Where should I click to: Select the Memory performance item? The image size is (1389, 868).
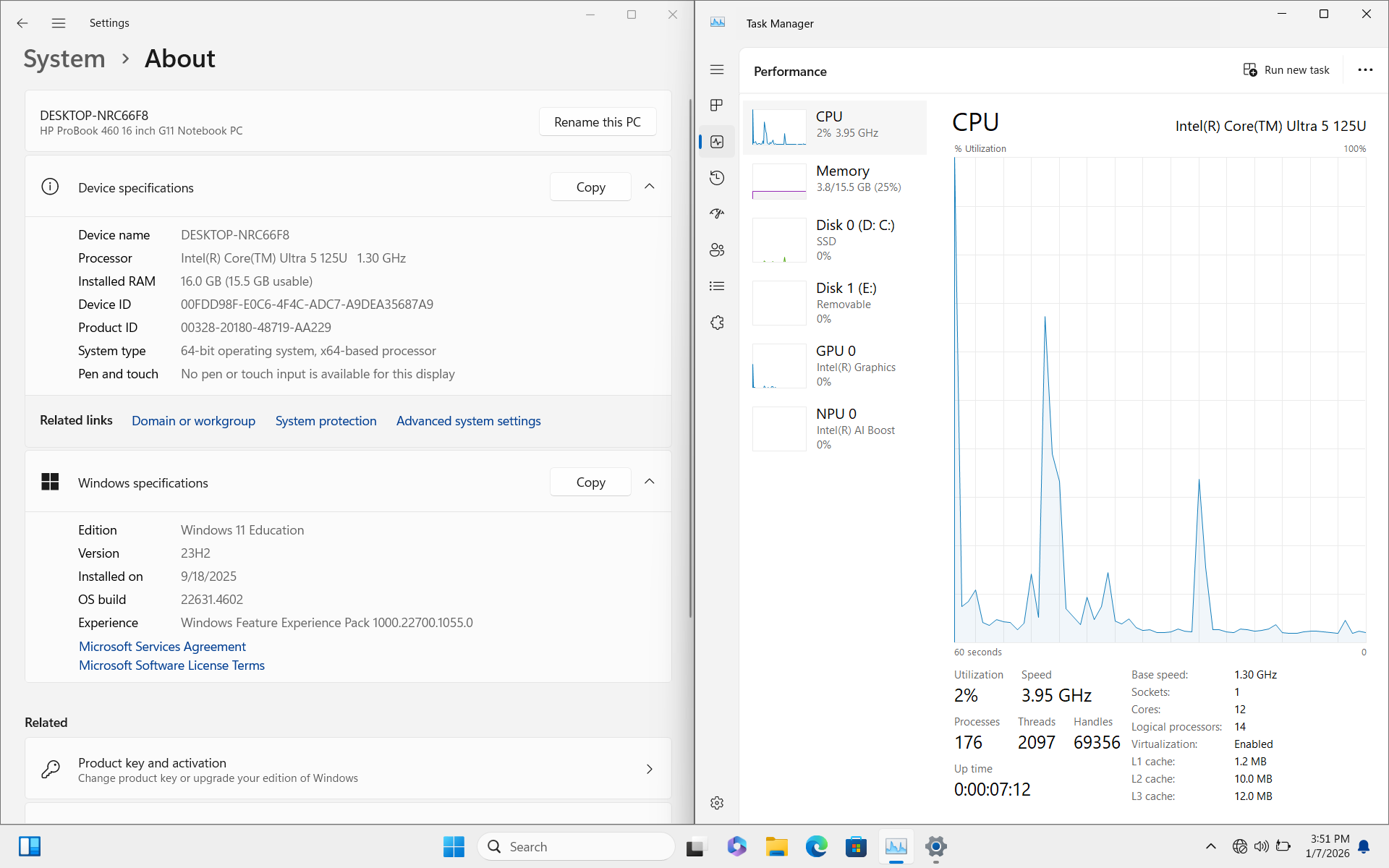click(834, 179)
